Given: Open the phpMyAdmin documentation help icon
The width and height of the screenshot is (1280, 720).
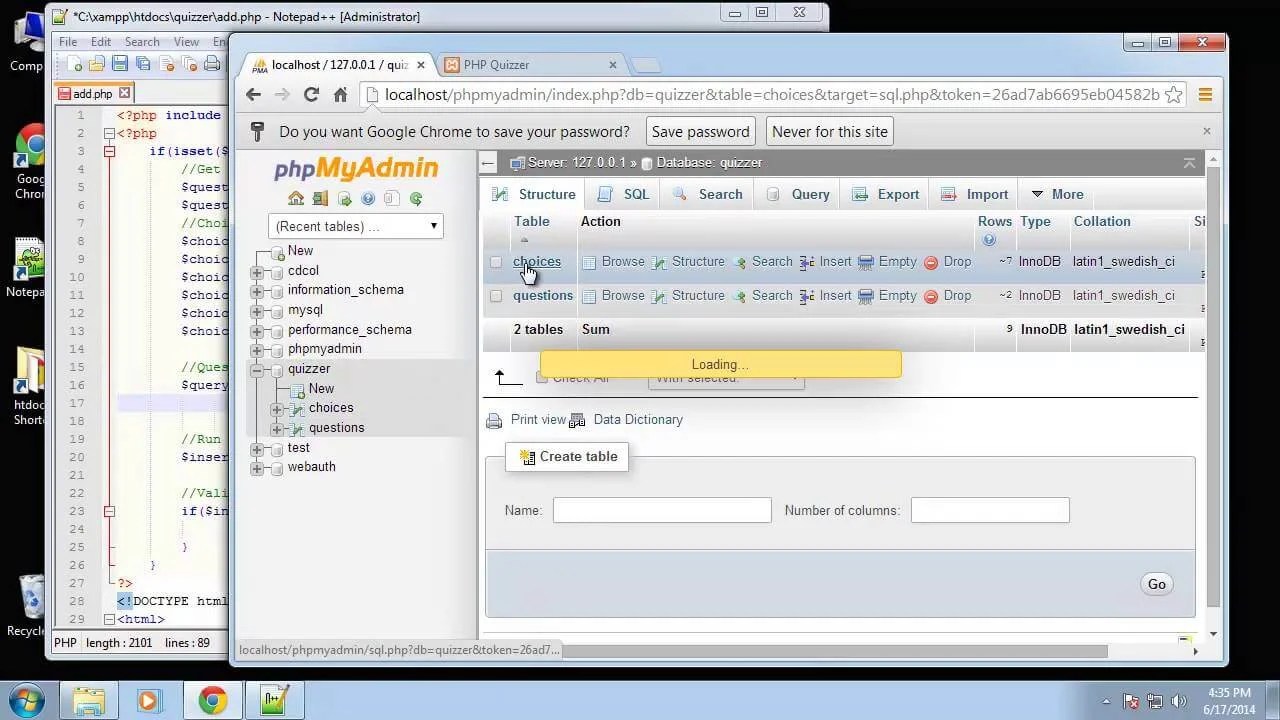Looking at the screenshot, I should (368, 198).
